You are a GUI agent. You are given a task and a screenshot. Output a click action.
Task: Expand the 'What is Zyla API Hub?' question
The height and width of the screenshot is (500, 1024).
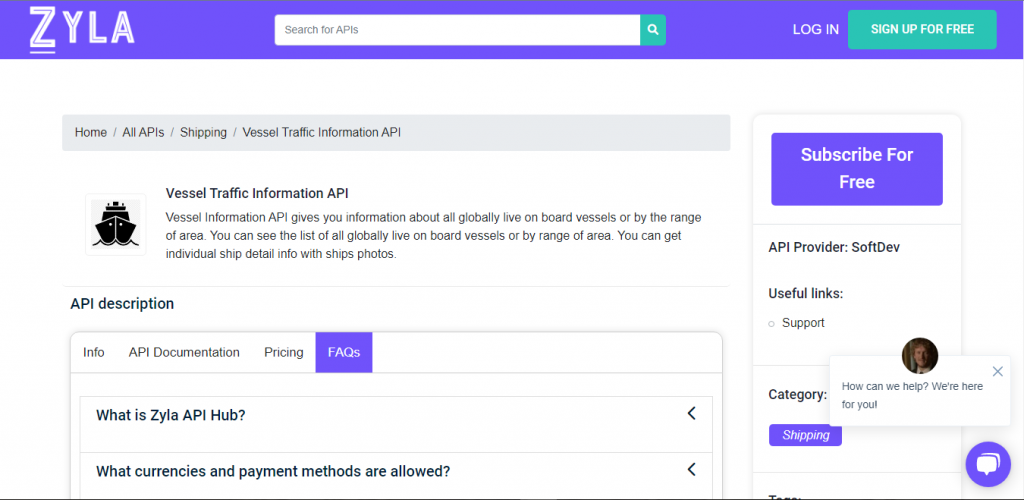(x=170, y=415)
